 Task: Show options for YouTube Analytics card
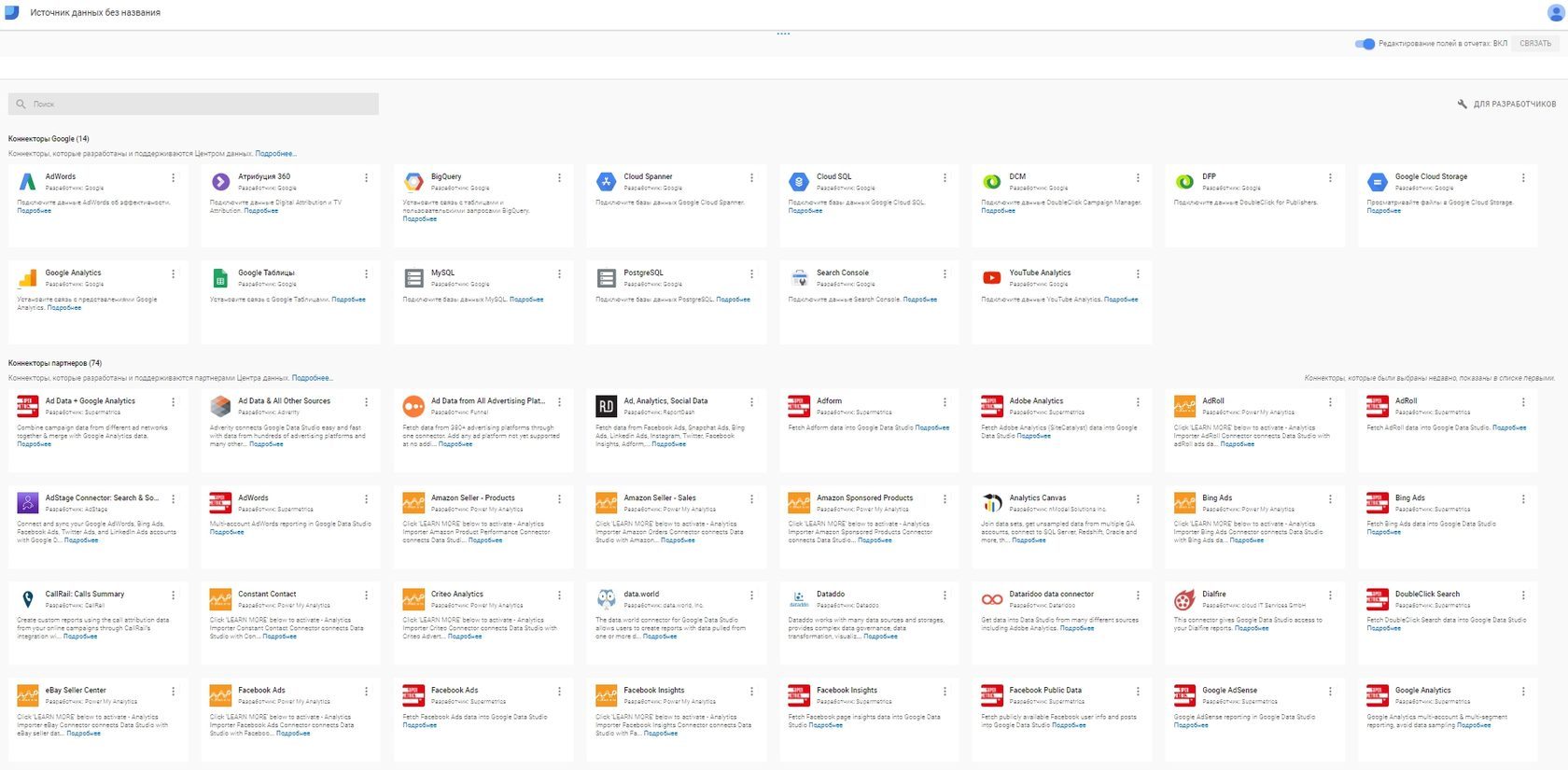1138,273
